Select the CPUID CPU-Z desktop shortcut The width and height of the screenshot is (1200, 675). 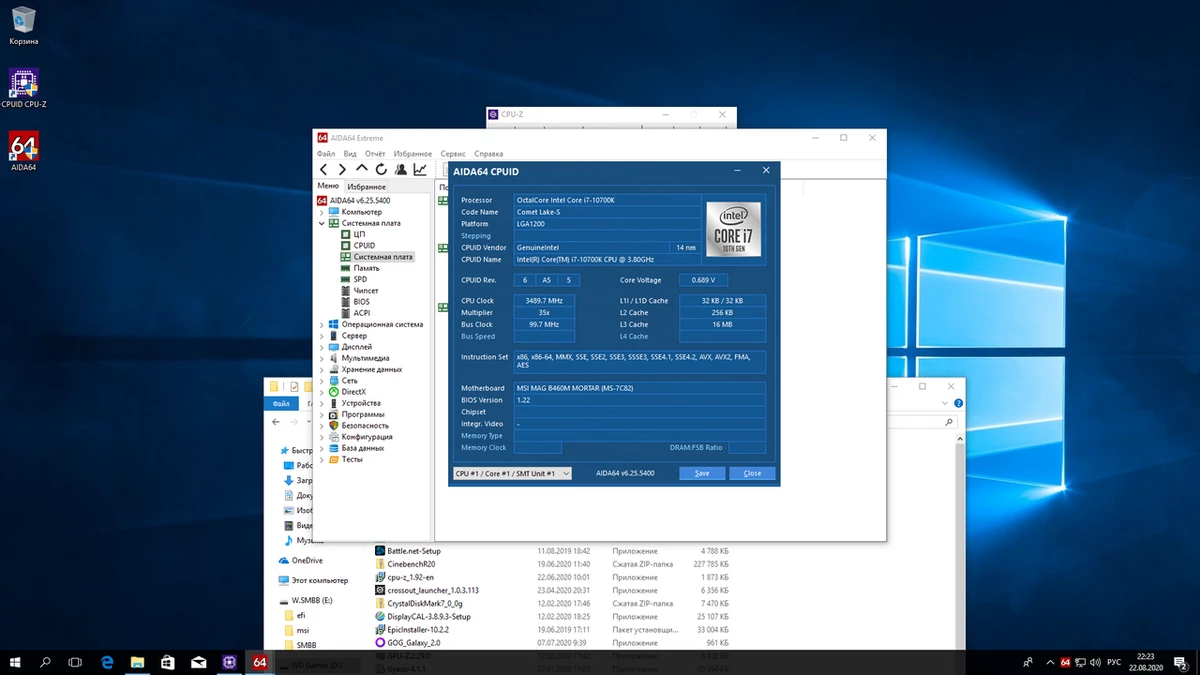23,88
